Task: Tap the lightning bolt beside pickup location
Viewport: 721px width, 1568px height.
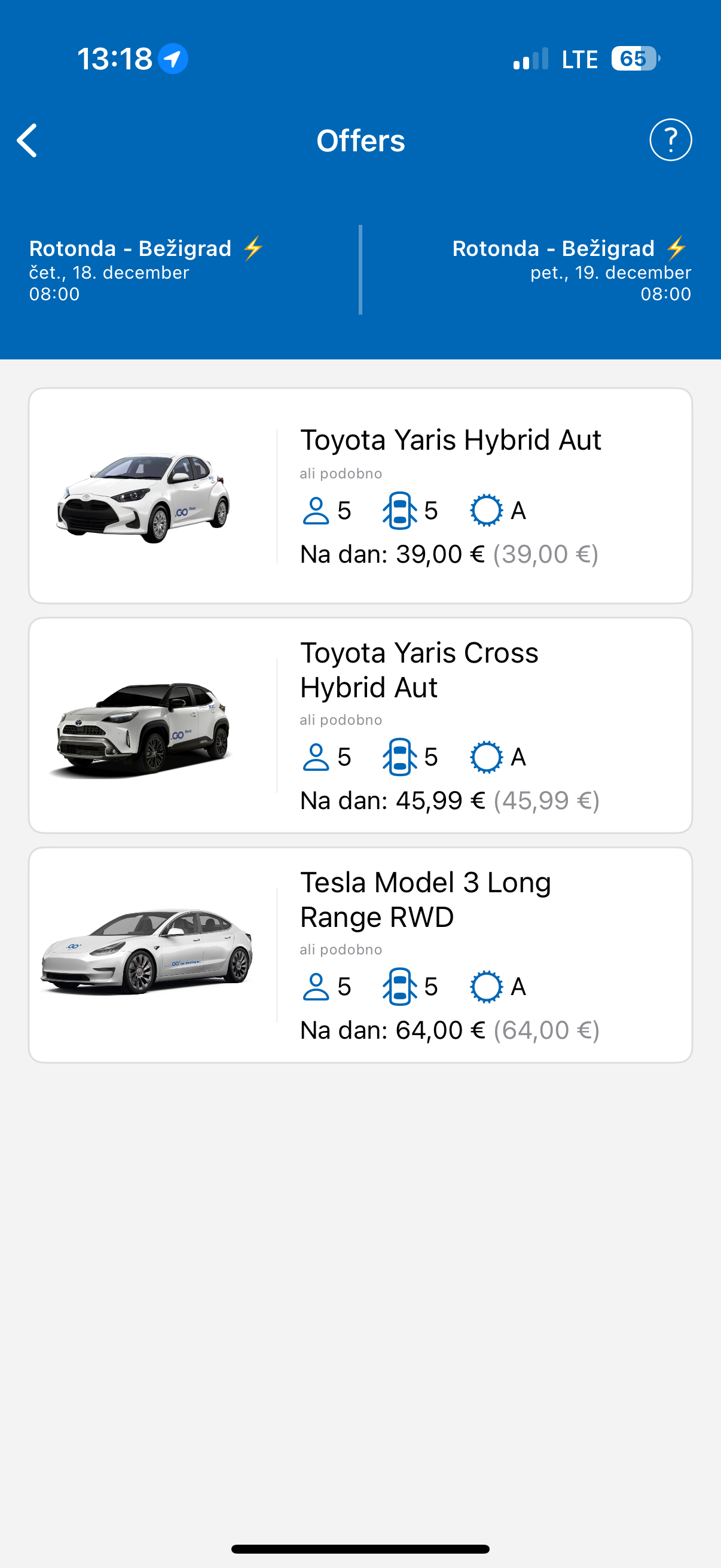Action: point(253,248)
